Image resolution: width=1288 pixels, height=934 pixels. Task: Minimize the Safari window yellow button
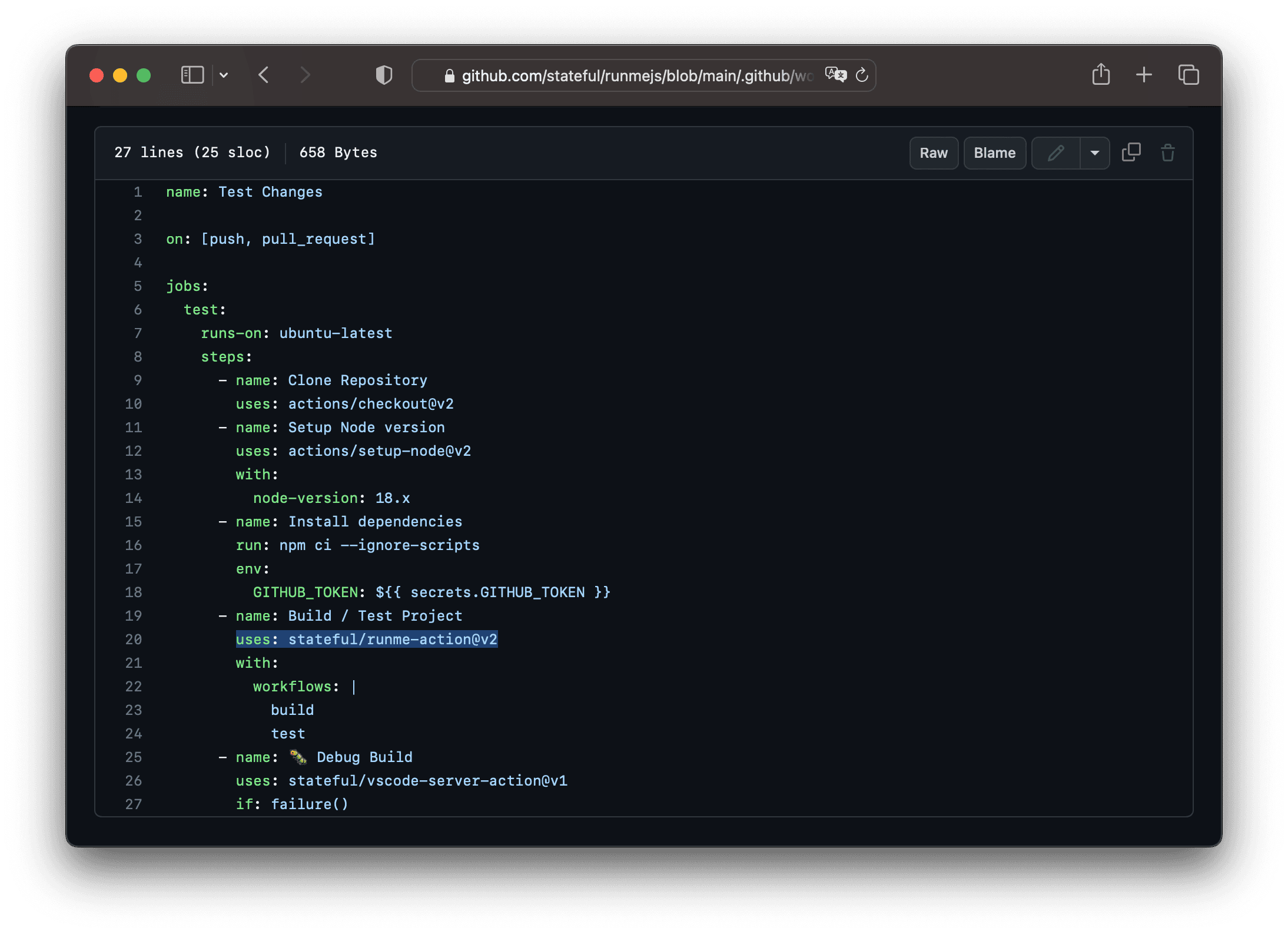120,75
